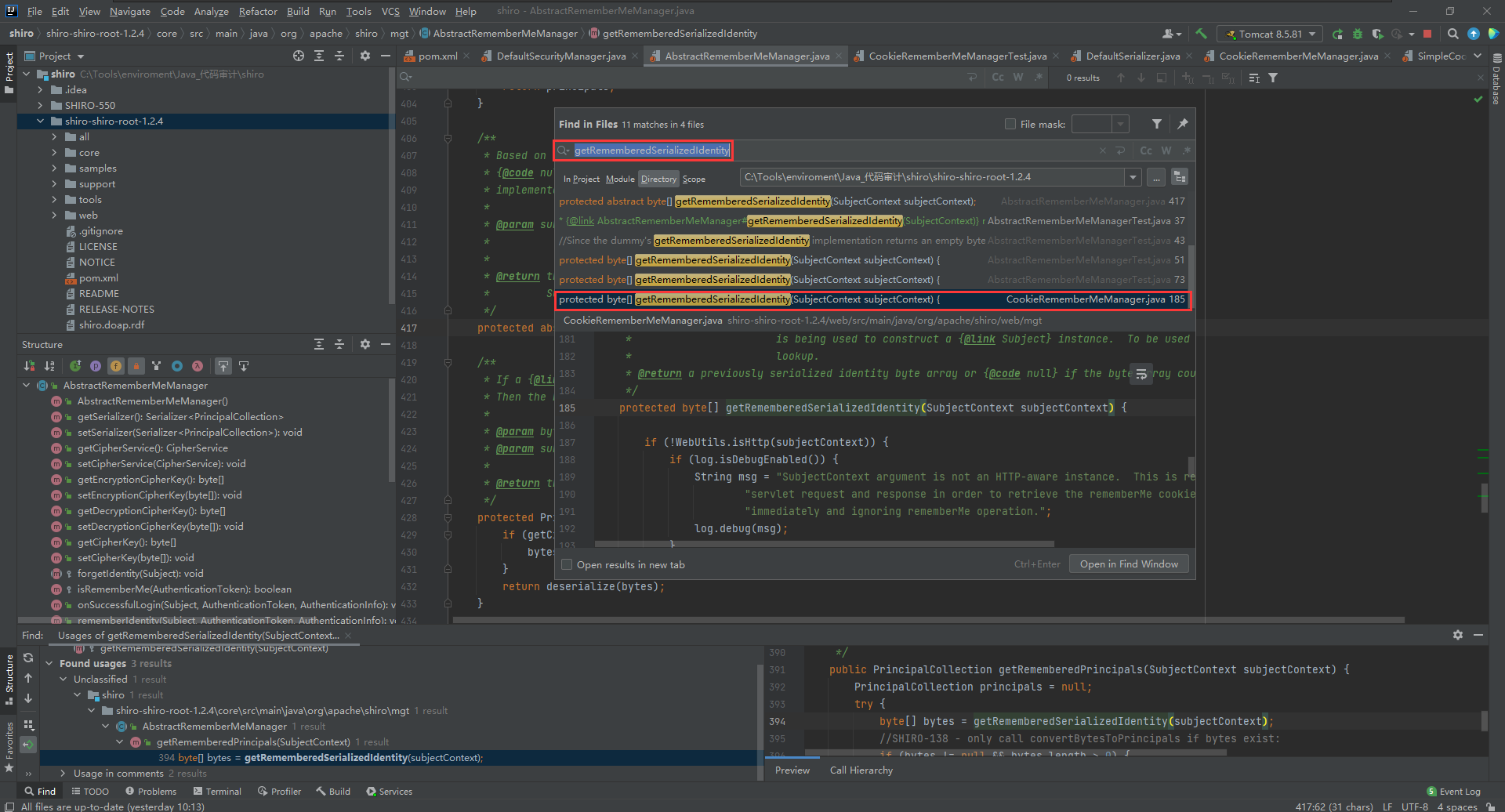The image size is (1505, 812).
Task: Clear the Find in Files search text
Action: 1103,150
